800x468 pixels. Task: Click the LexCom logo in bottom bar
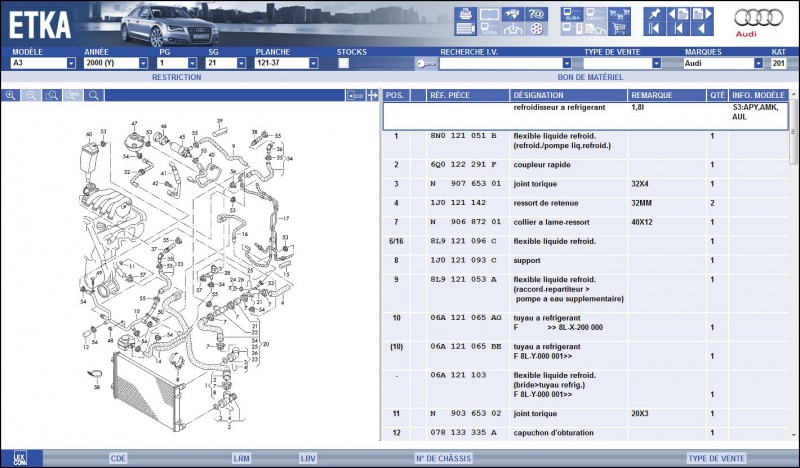[20, 458]
